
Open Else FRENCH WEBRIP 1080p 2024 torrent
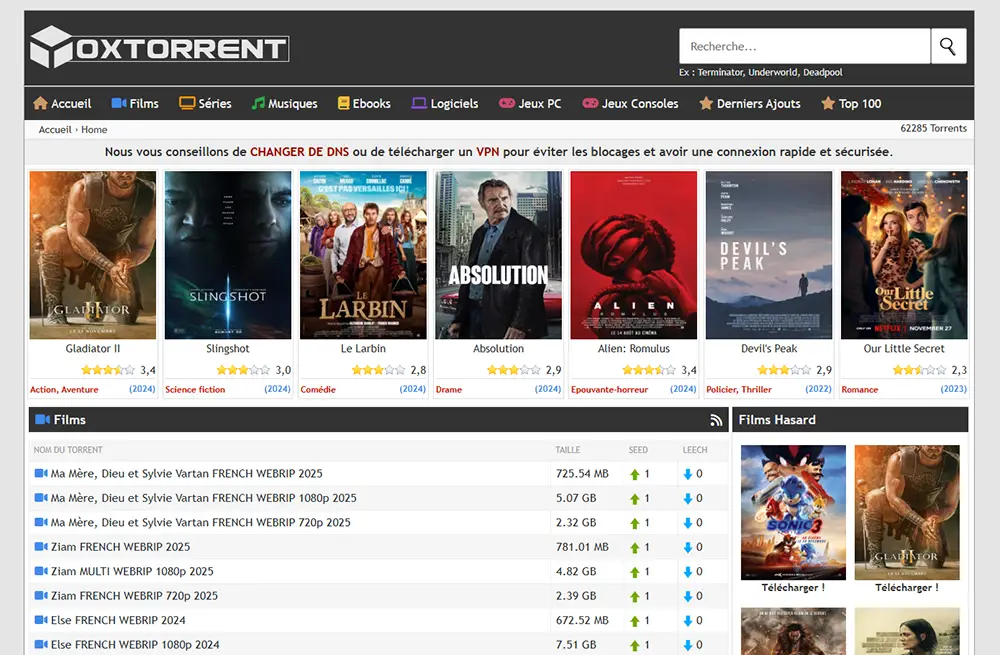[135, 645]
